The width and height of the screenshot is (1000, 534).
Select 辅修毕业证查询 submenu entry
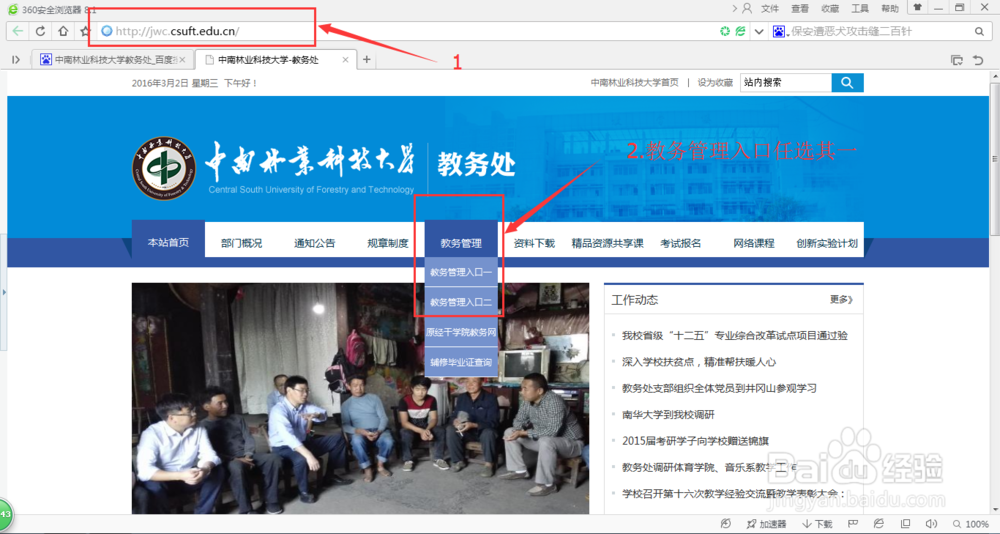(461, 362)
